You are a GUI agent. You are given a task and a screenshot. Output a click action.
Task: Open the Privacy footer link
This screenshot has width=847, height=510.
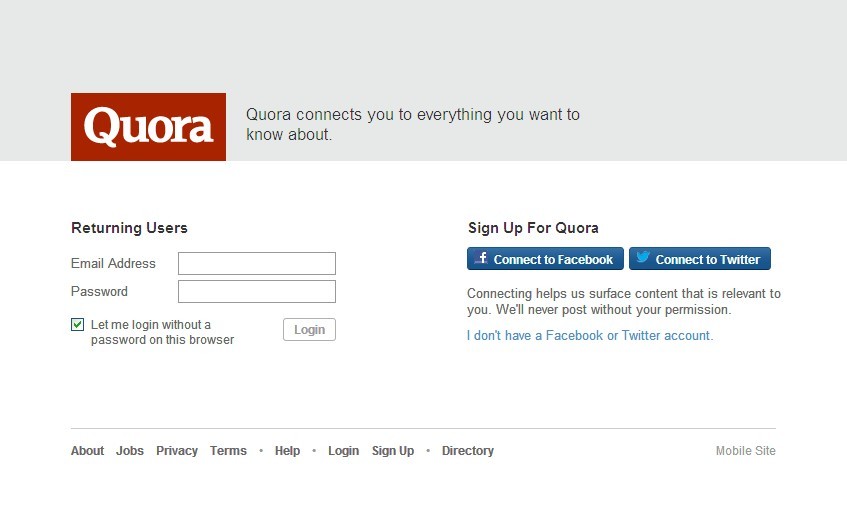click(x=177, y=451)
